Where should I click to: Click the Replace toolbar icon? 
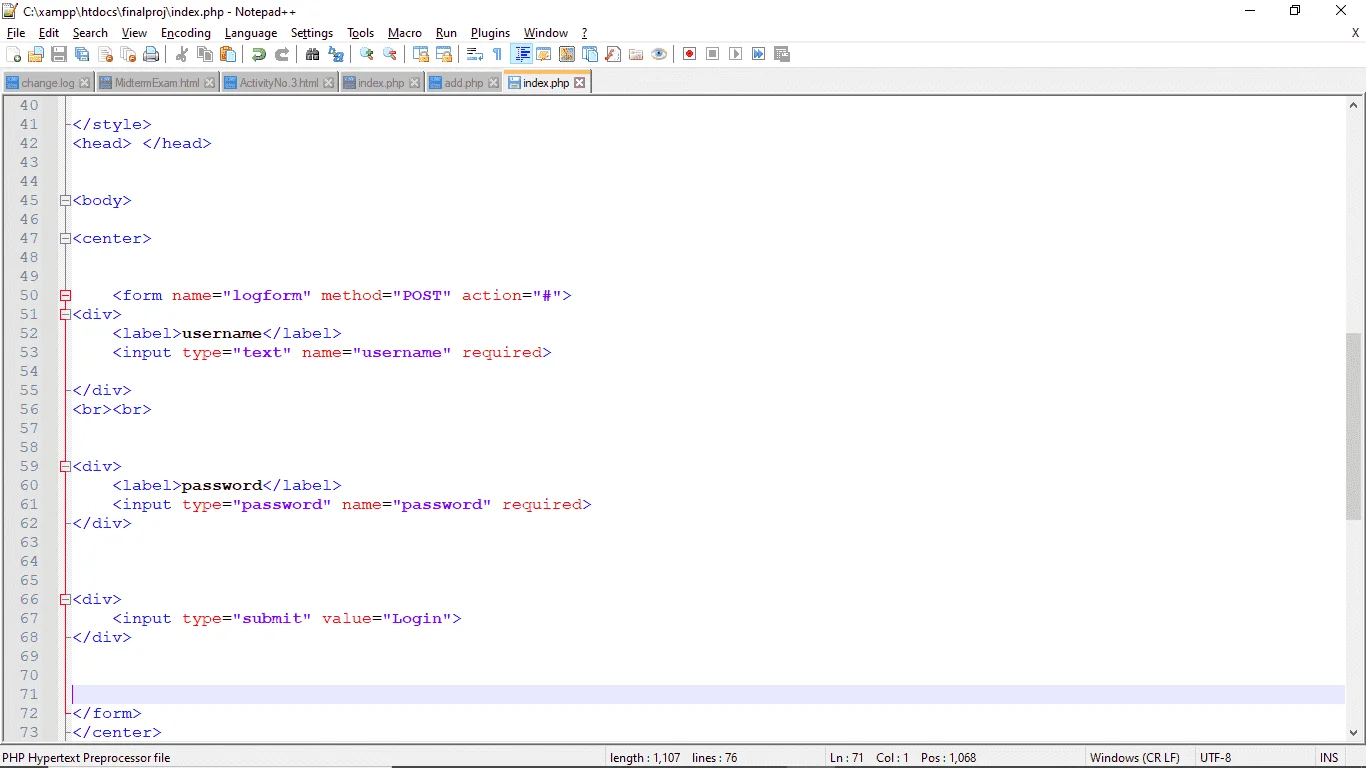(336, 54)
